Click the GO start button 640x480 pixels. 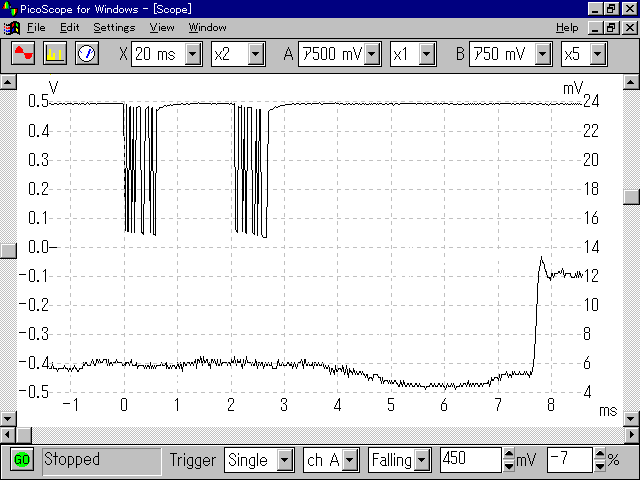click(21, 460)
